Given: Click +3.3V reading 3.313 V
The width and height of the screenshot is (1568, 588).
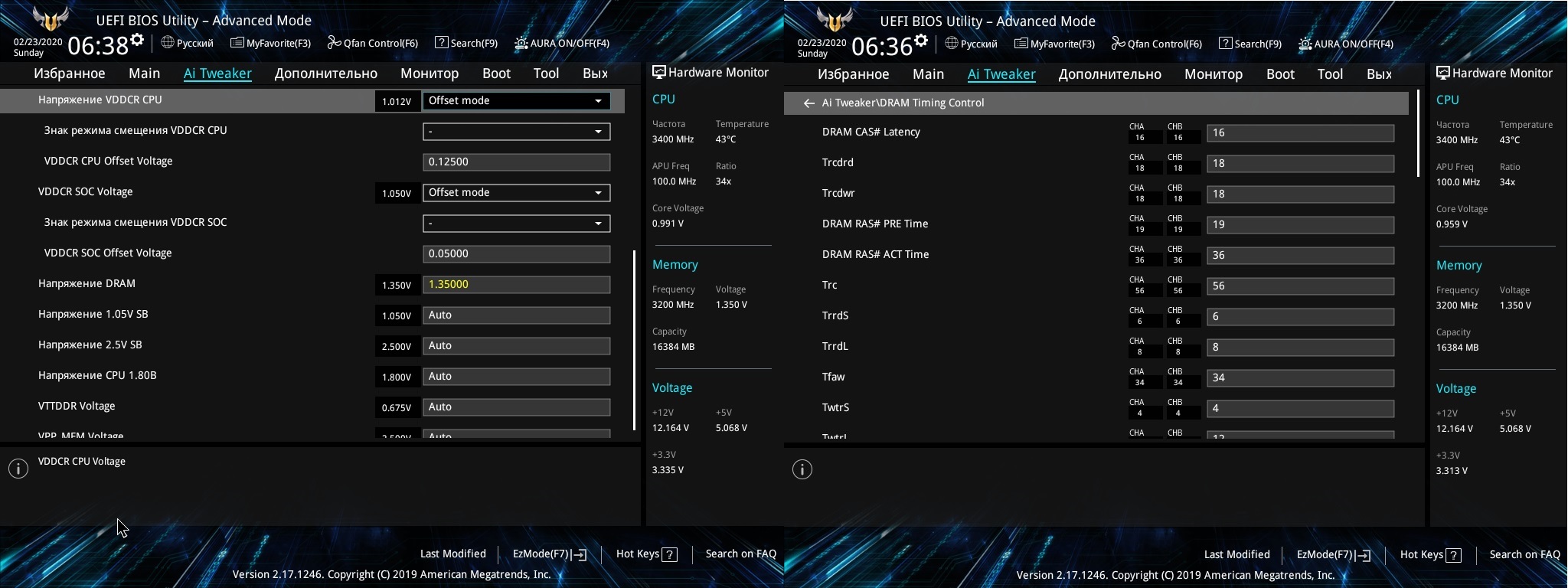Looking at the screenshot, I should tap(1452, 471).
